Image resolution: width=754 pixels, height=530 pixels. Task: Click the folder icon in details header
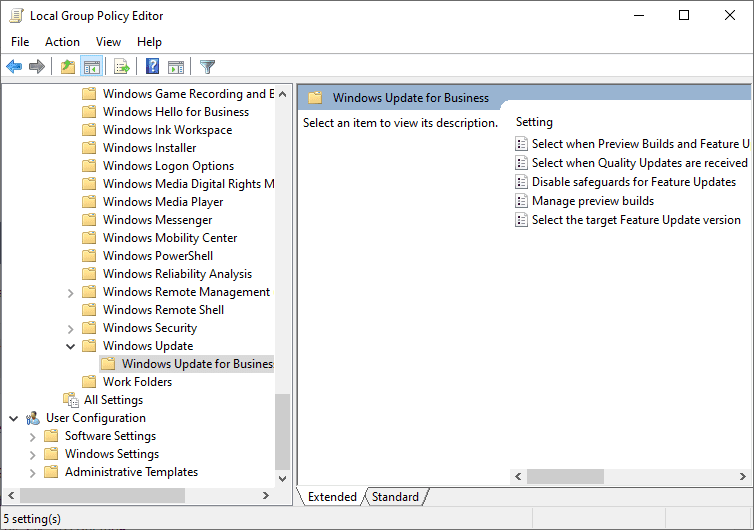point(315,98)
